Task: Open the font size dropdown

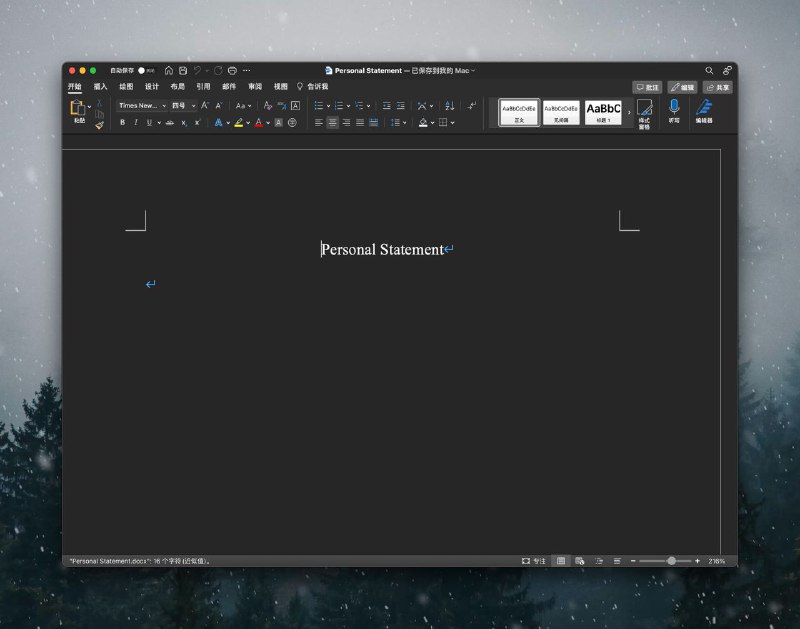Action: pyautogui.click(x=182, y=105)
